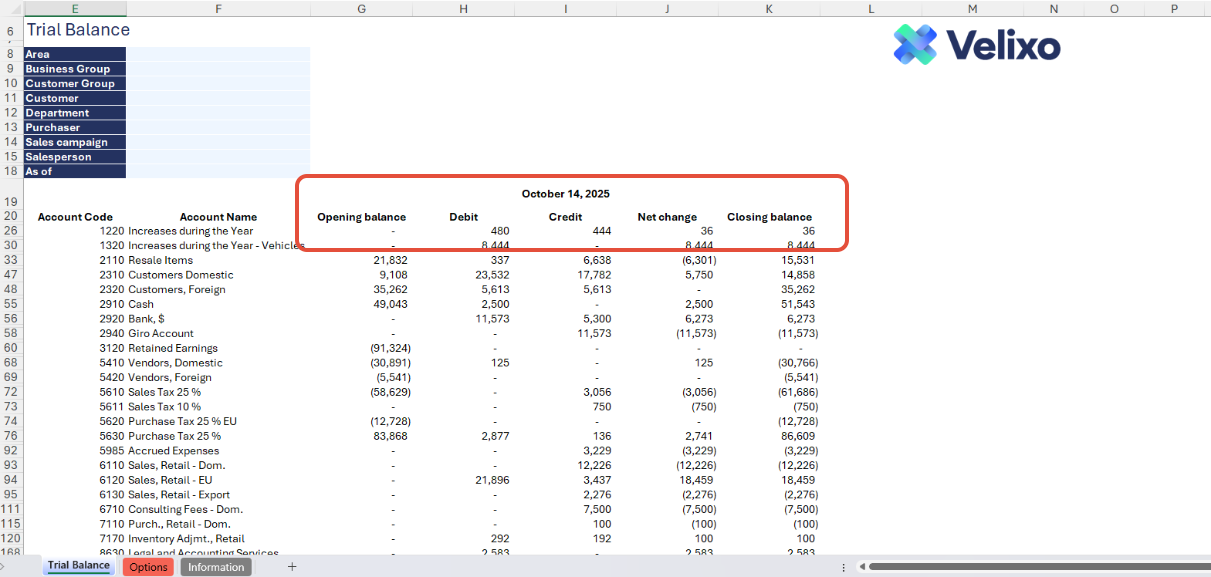Select column K header

(769, 8)
